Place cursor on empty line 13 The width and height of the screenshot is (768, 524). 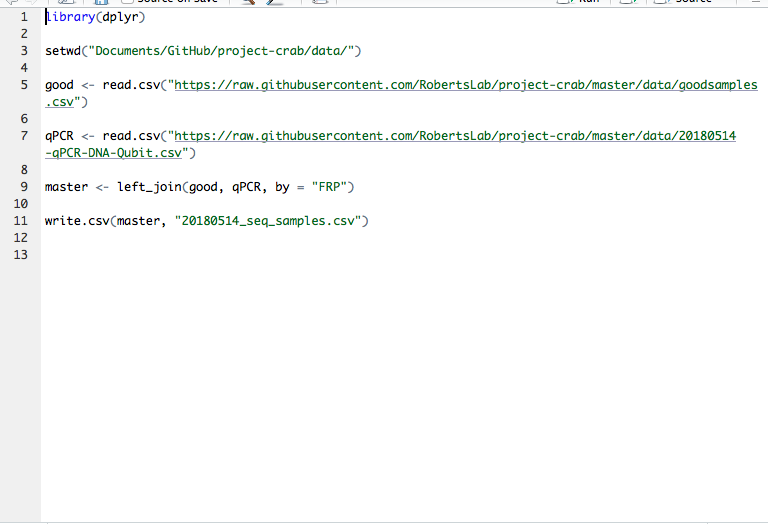[x=200, y=255]
